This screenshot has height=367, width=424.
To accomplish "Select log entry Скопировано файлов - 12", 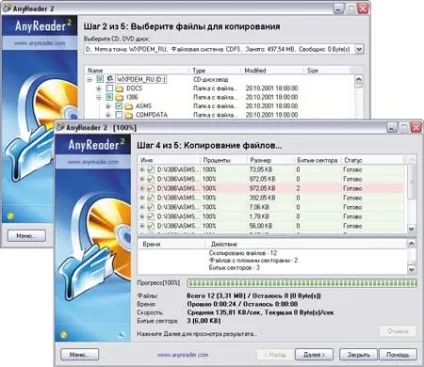I will pyautogui.click(x=243, y=253).
